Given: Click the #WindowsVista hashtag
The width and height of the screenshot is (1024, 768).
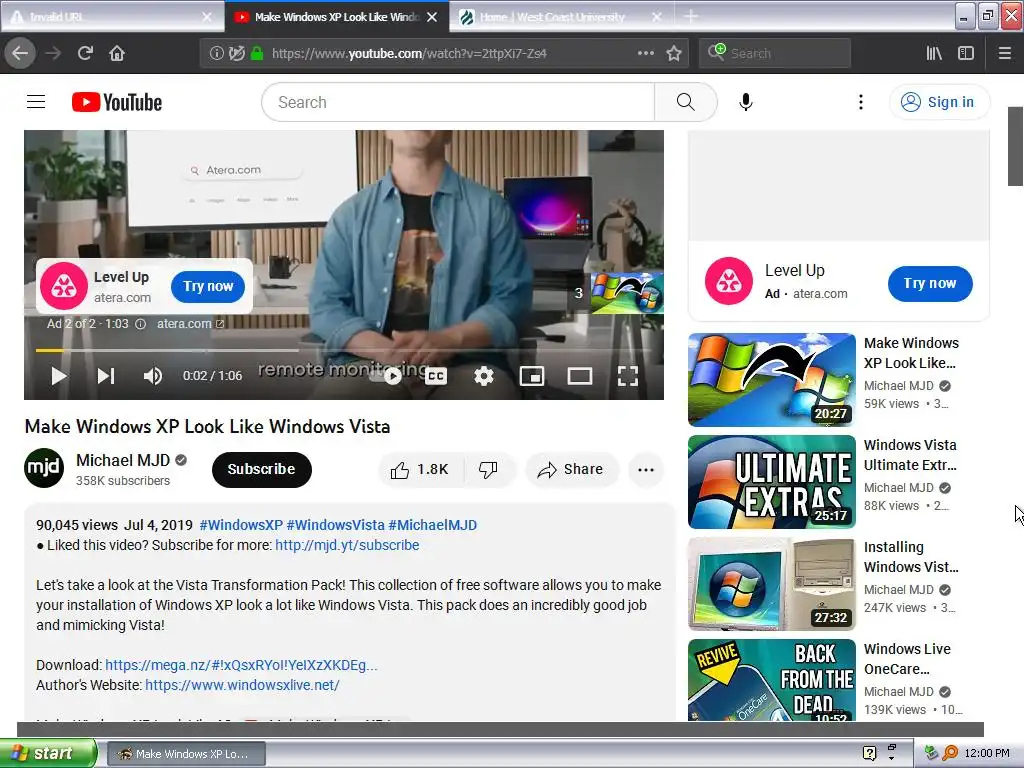Looking at the screenshot, I should 336,525.
